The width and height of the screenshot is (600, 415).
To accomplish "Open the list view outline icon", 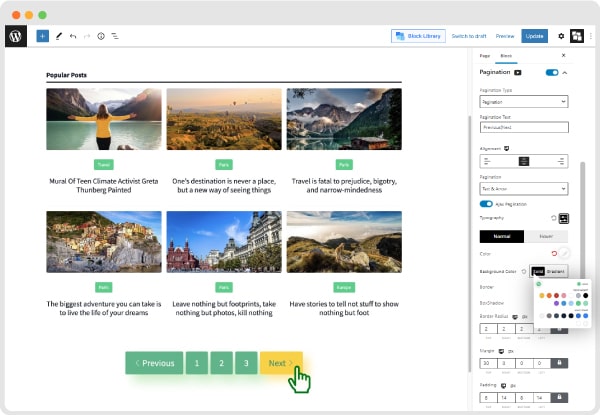I will (x=115, y=36).
